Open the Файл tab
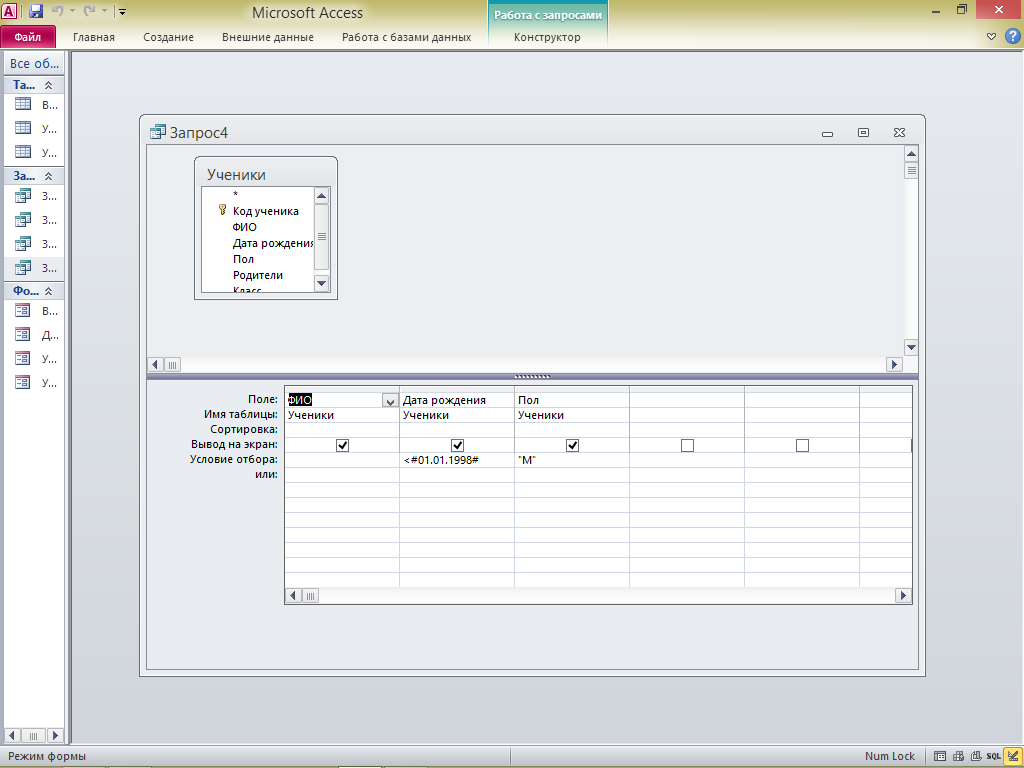1024x768 pixels. 27,37
